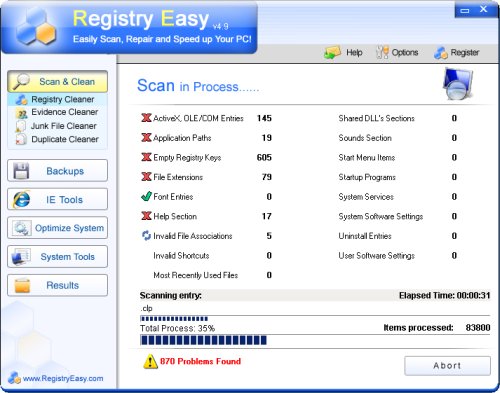Open the Scan & Clean section

57,81
